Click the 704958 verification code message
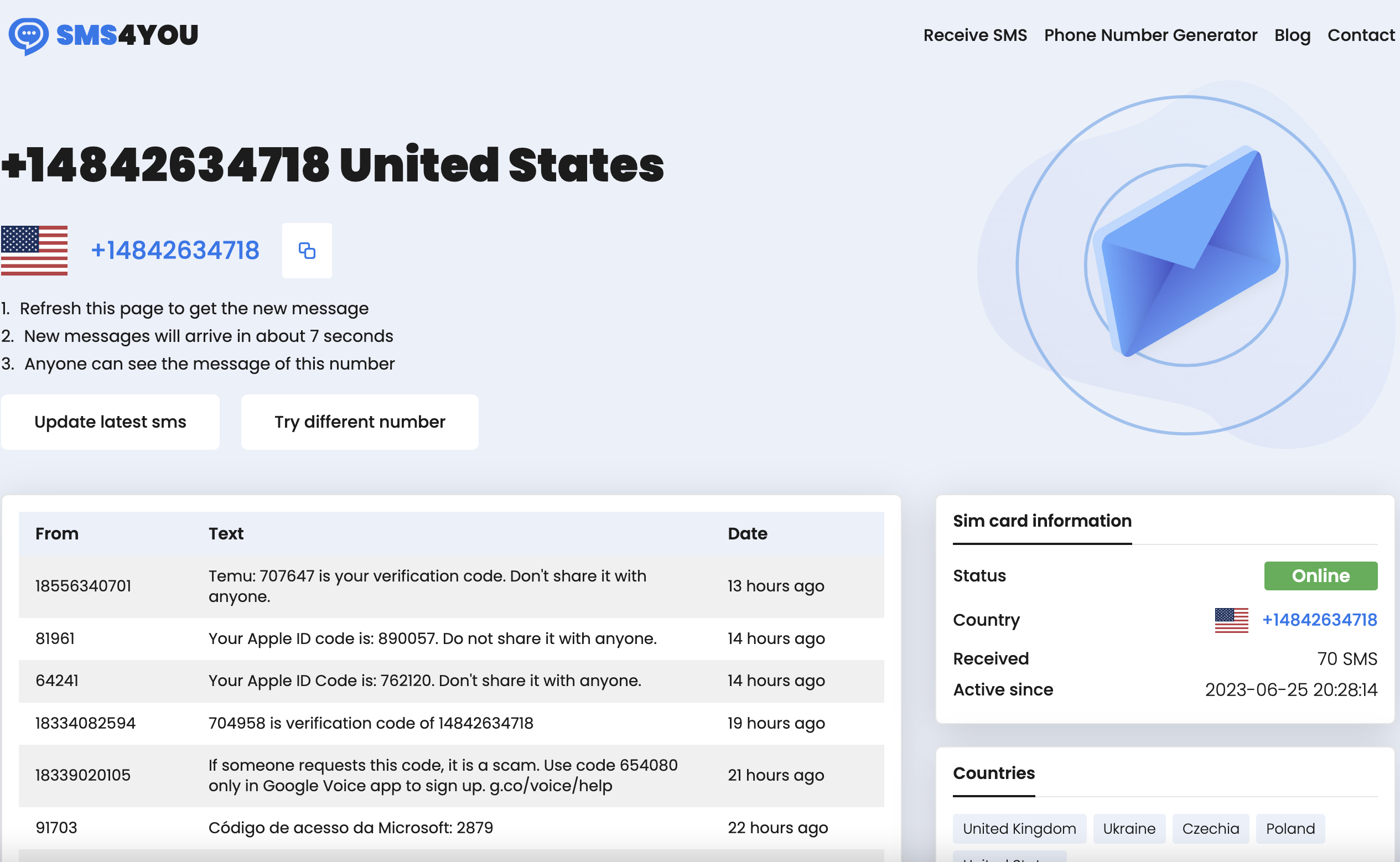Viewport: 1400px width, 862px height. (x=371, y=723)
